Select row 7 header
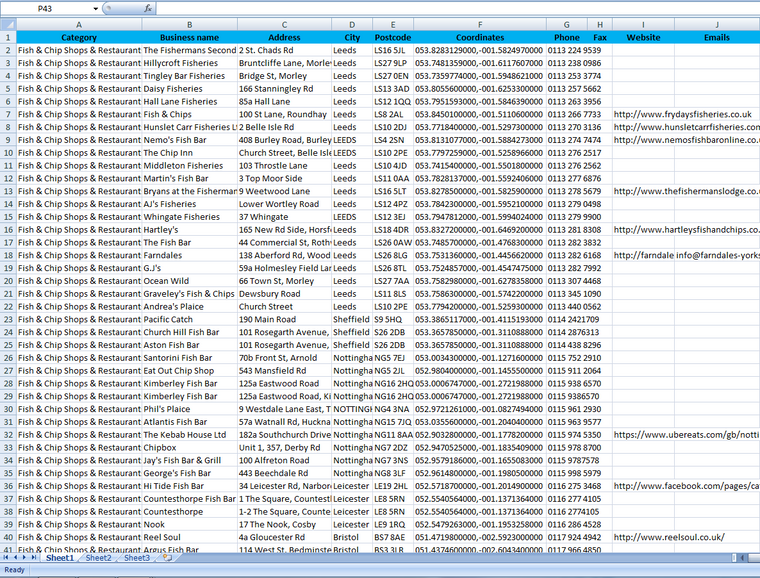Screen dimensions: 760x578 [8, 114]
